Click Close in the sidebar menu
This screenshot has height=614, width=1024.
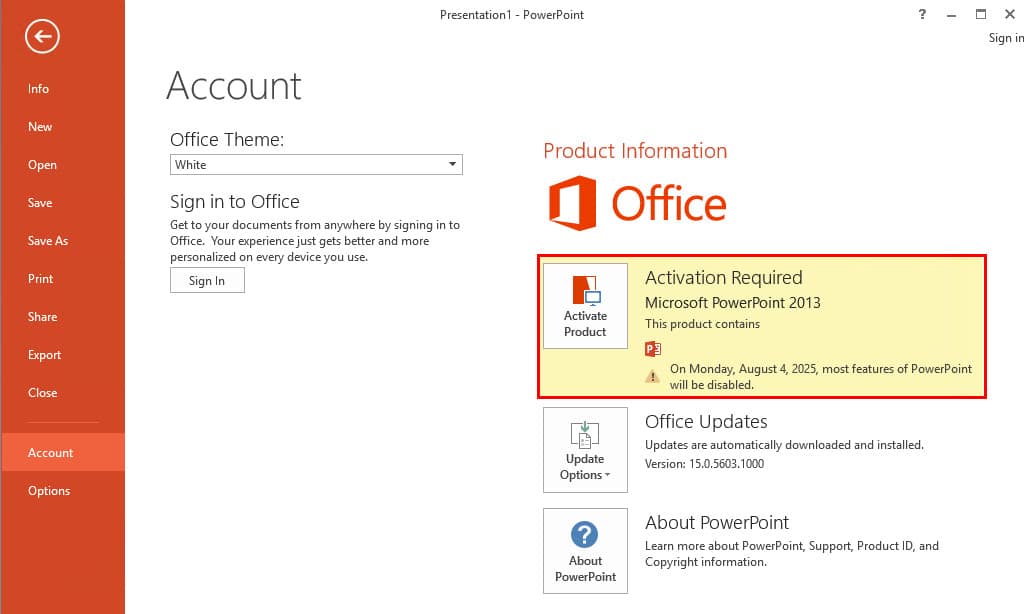(x=42, y=393)
